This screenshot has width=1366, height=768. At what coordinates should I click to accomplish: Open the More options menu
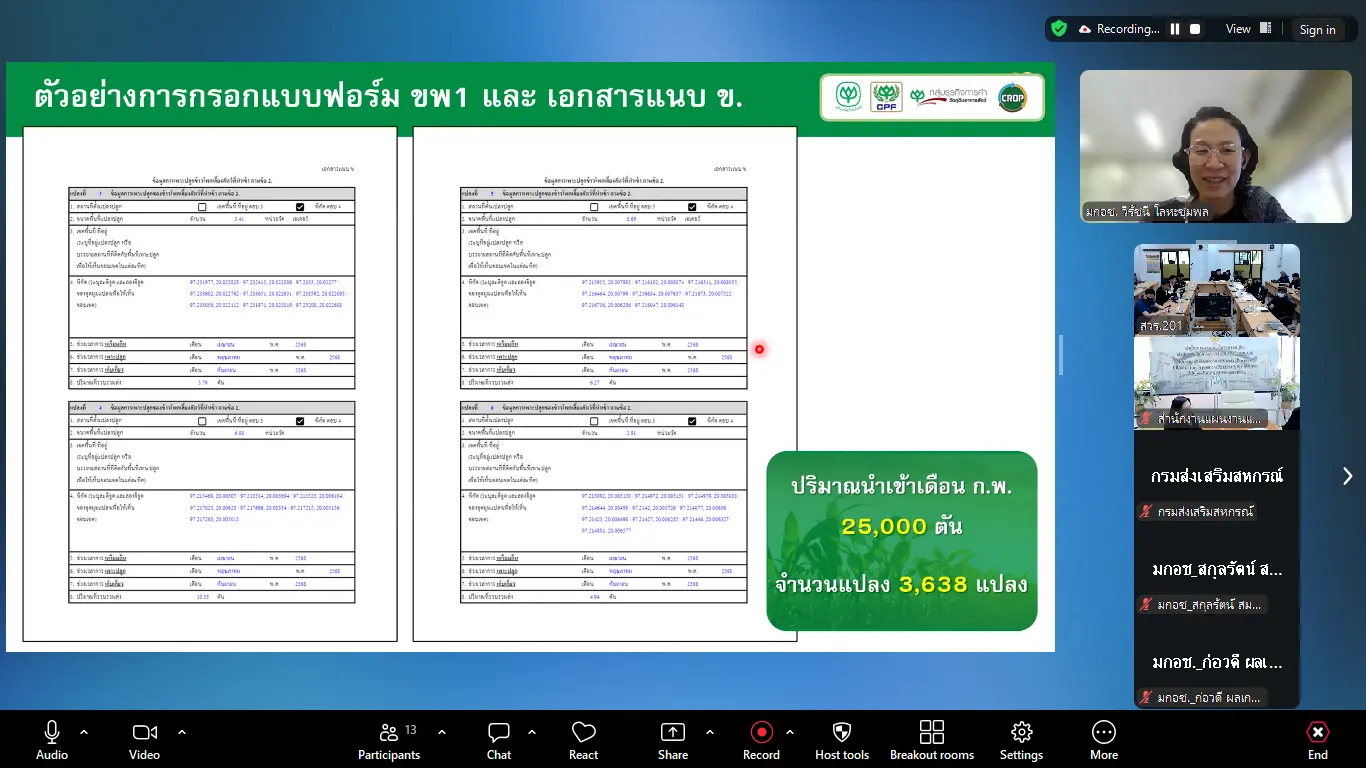1103,740
